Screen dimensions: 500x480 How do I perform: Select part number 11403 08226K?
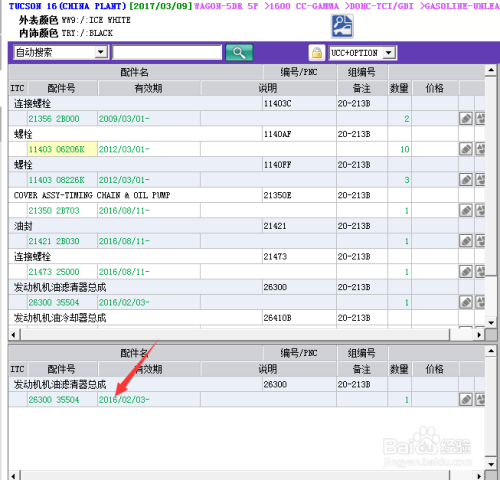click(56, 180)
